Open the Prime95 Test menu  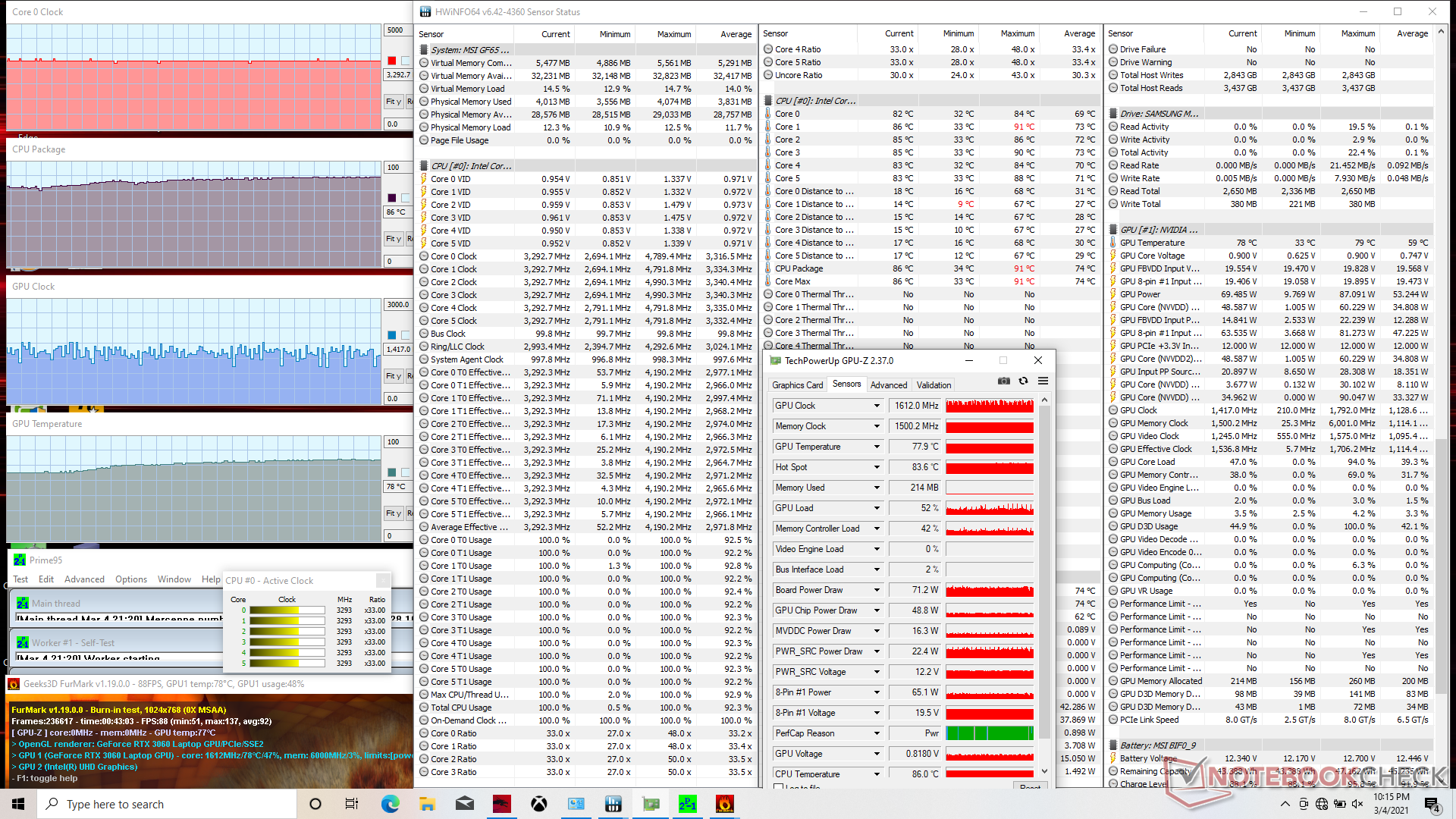20,579
